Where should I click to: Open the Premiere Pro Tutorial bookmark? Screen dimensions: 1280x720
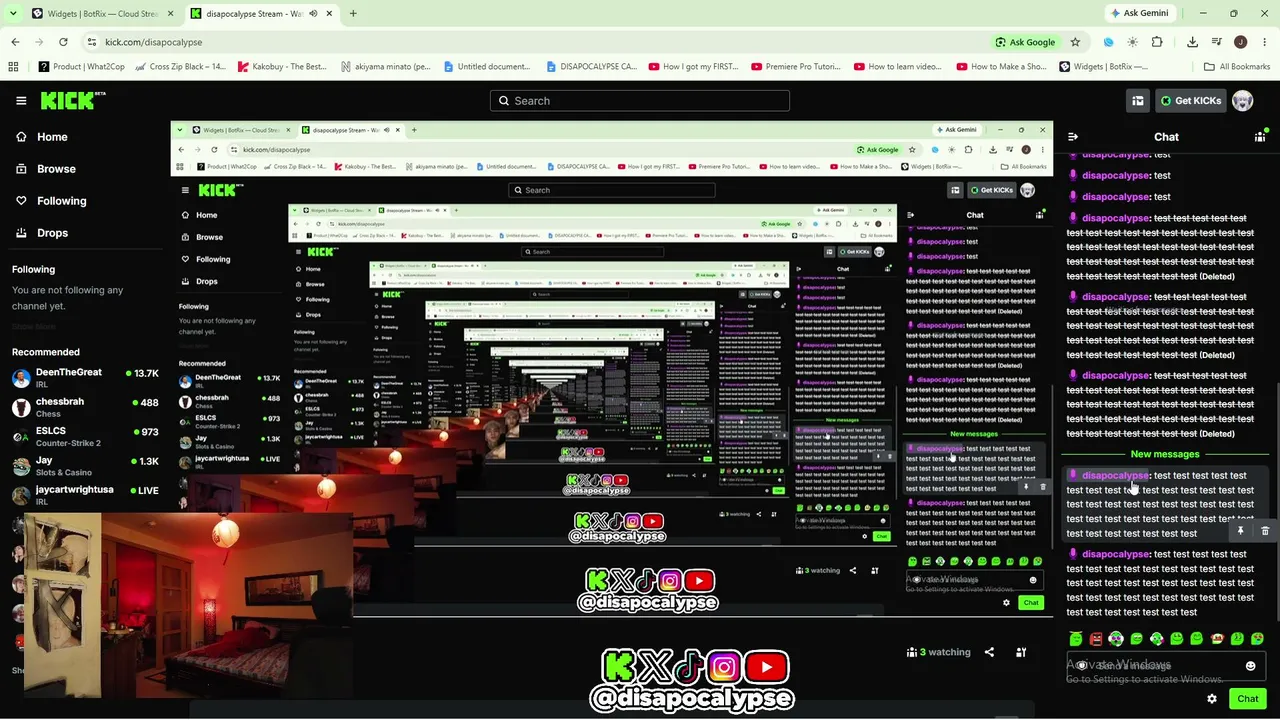coord(795,67)
